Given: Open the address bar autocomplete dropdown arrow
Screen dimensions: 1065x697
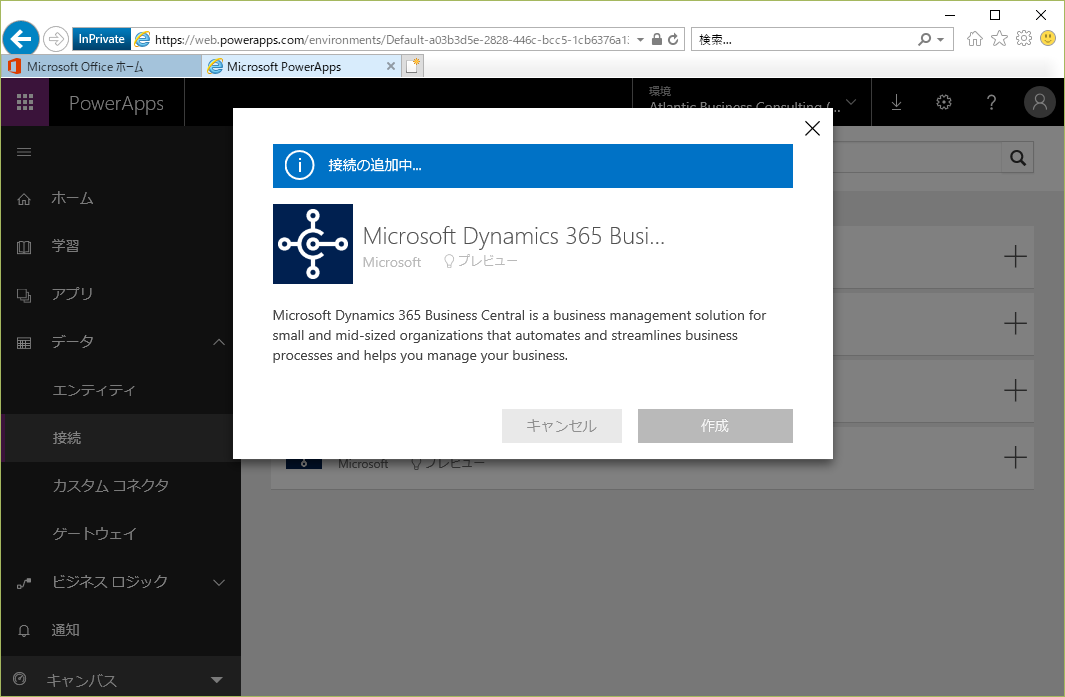Looking at the screenshot, I should point(640,39).
